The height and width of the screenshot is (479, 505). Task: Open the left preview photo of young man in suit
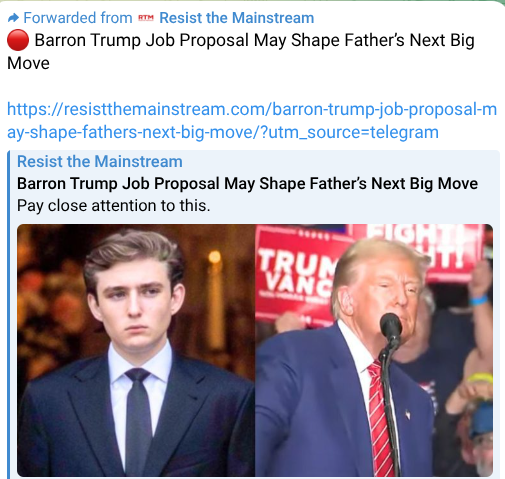[x=136, y=350]
